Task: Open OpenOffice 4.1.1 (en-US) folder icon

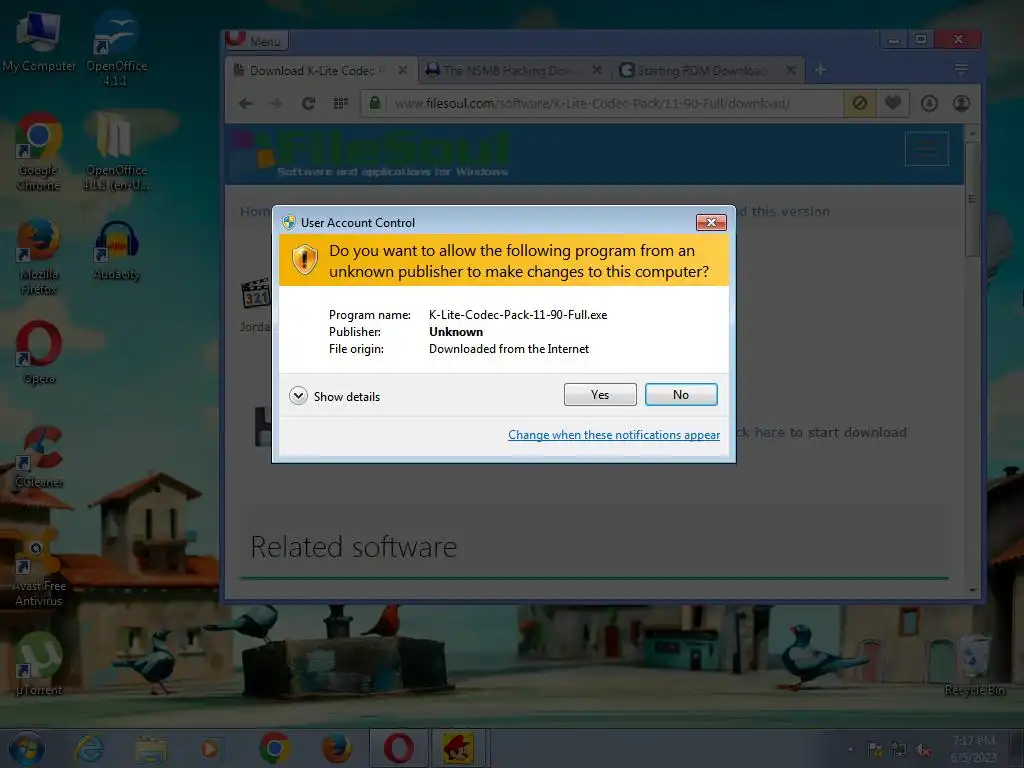Action: click(116, 152)
